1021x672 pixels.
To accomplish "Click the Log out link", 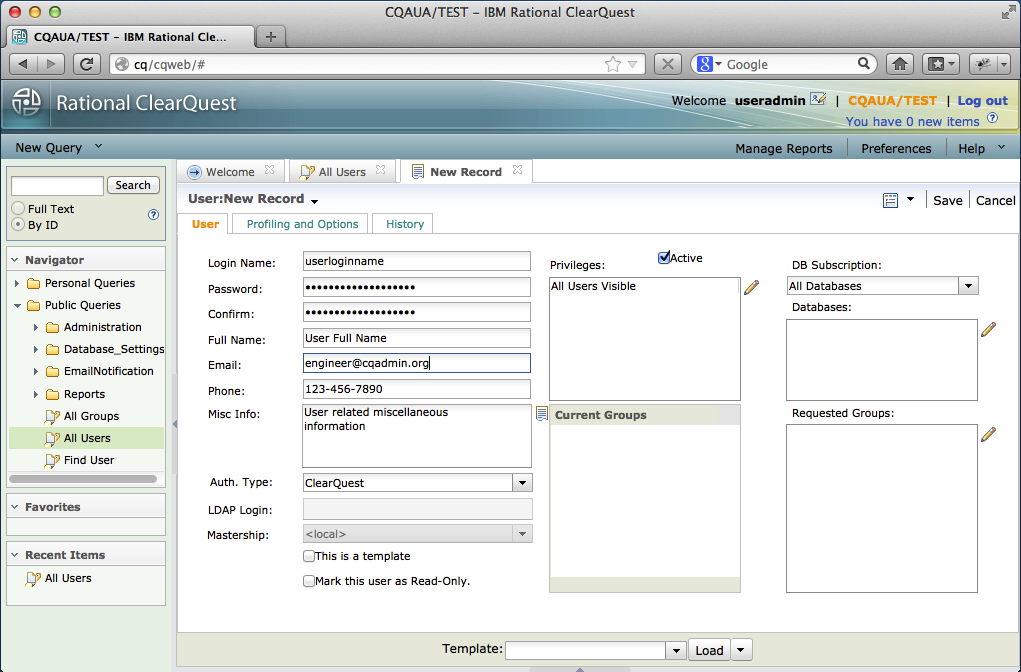I will pyautogui.click(x=983, y=100).
